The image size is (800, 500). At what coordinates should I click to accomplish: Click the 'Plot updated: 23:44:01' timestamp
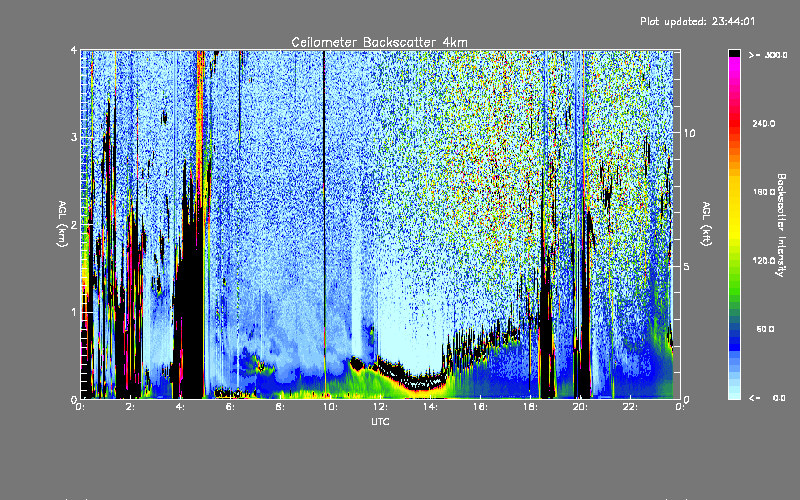point(697,21)
